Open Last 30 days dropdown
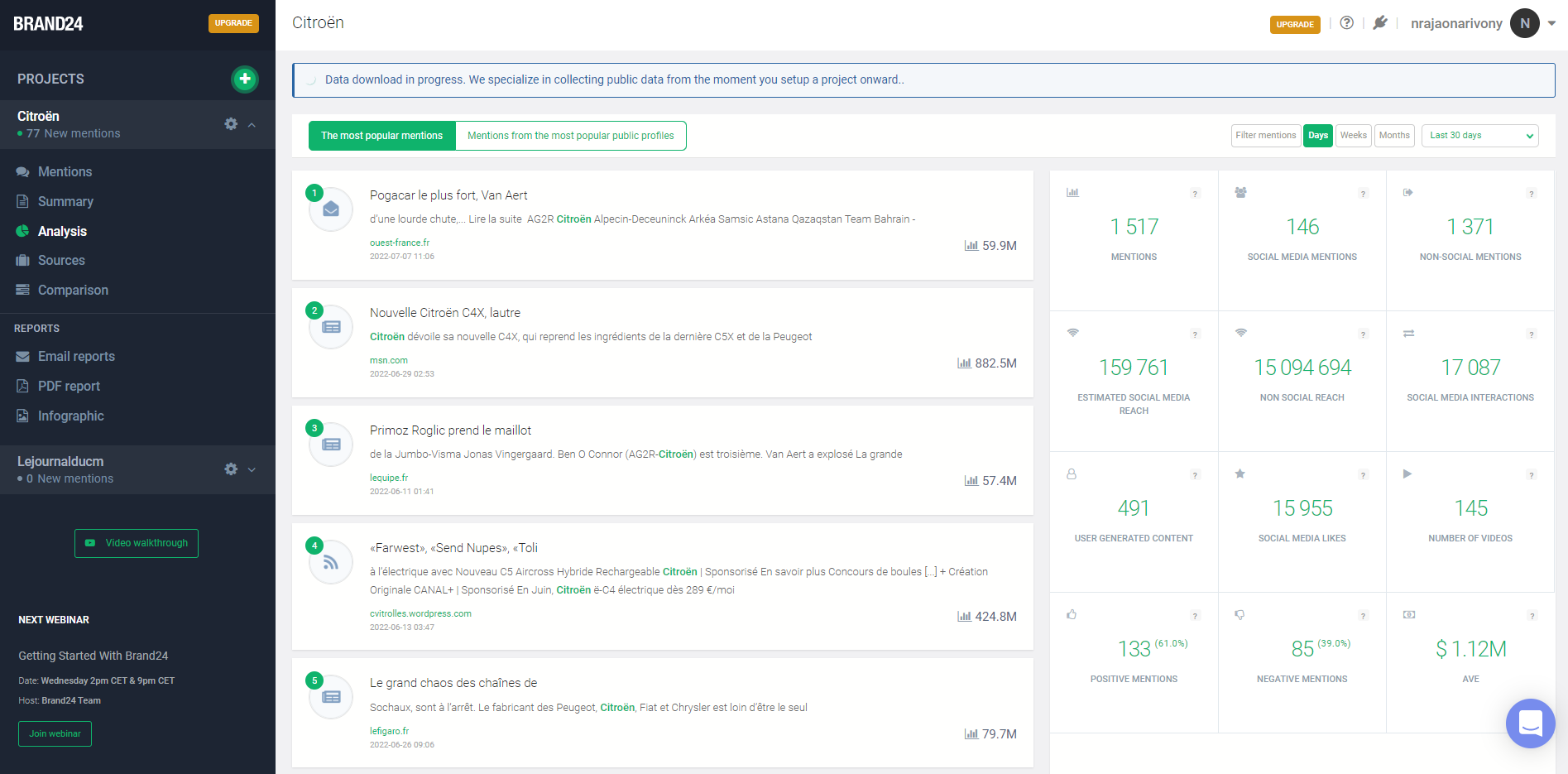Image resolution: width=1568 pixels, height=774 pixels. pos(1479,136)
